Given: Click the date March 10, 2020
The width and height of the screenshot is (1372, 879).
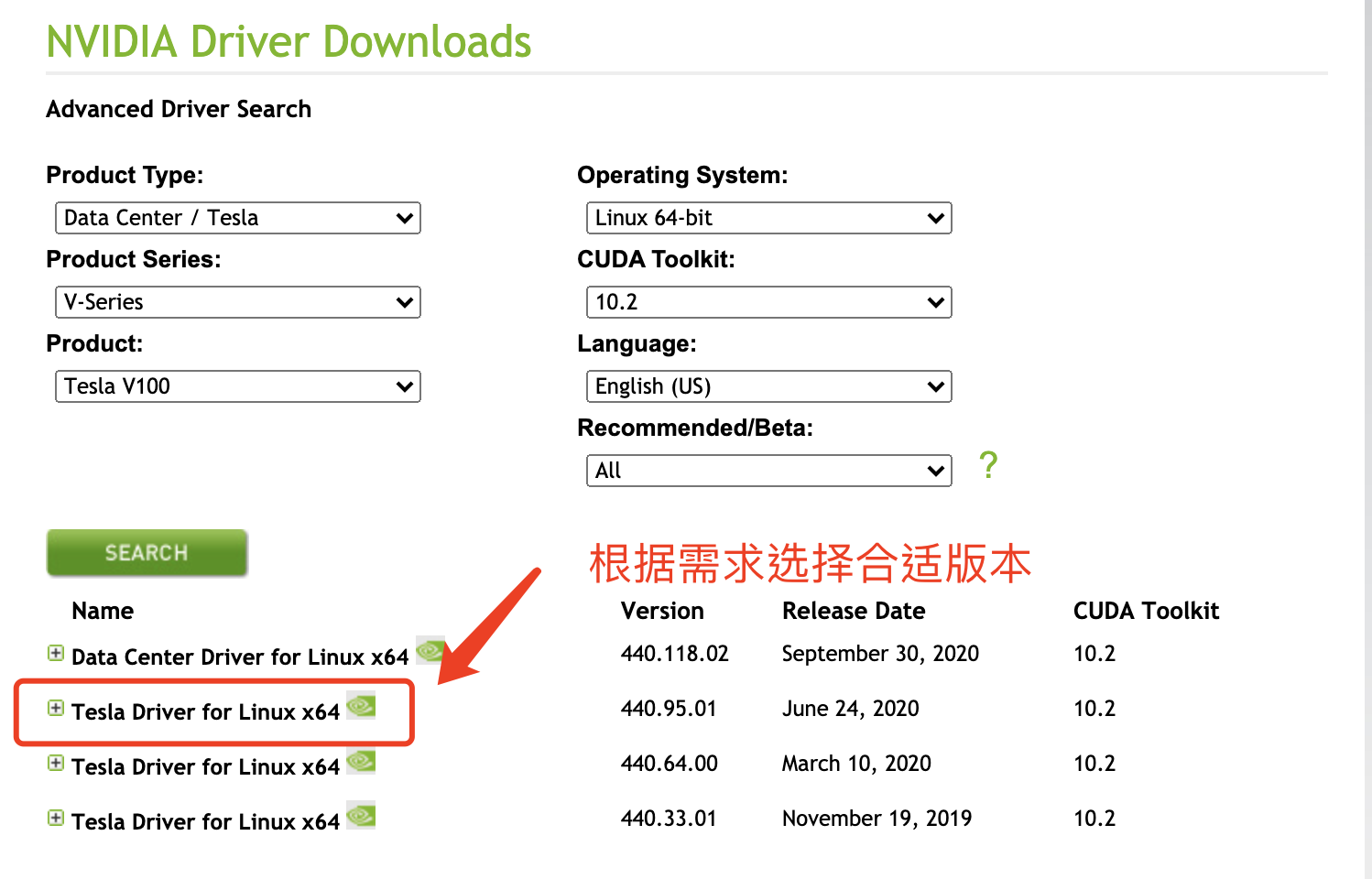Looking at the screenshot, I should (856, 764).
